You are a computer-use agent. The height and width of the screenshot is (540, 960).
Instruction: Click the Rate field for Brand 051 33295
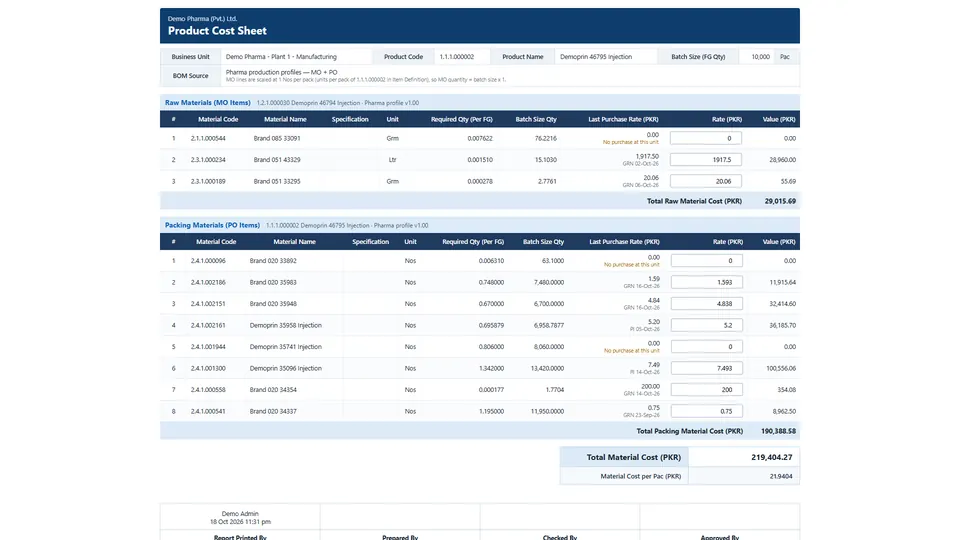705,181
